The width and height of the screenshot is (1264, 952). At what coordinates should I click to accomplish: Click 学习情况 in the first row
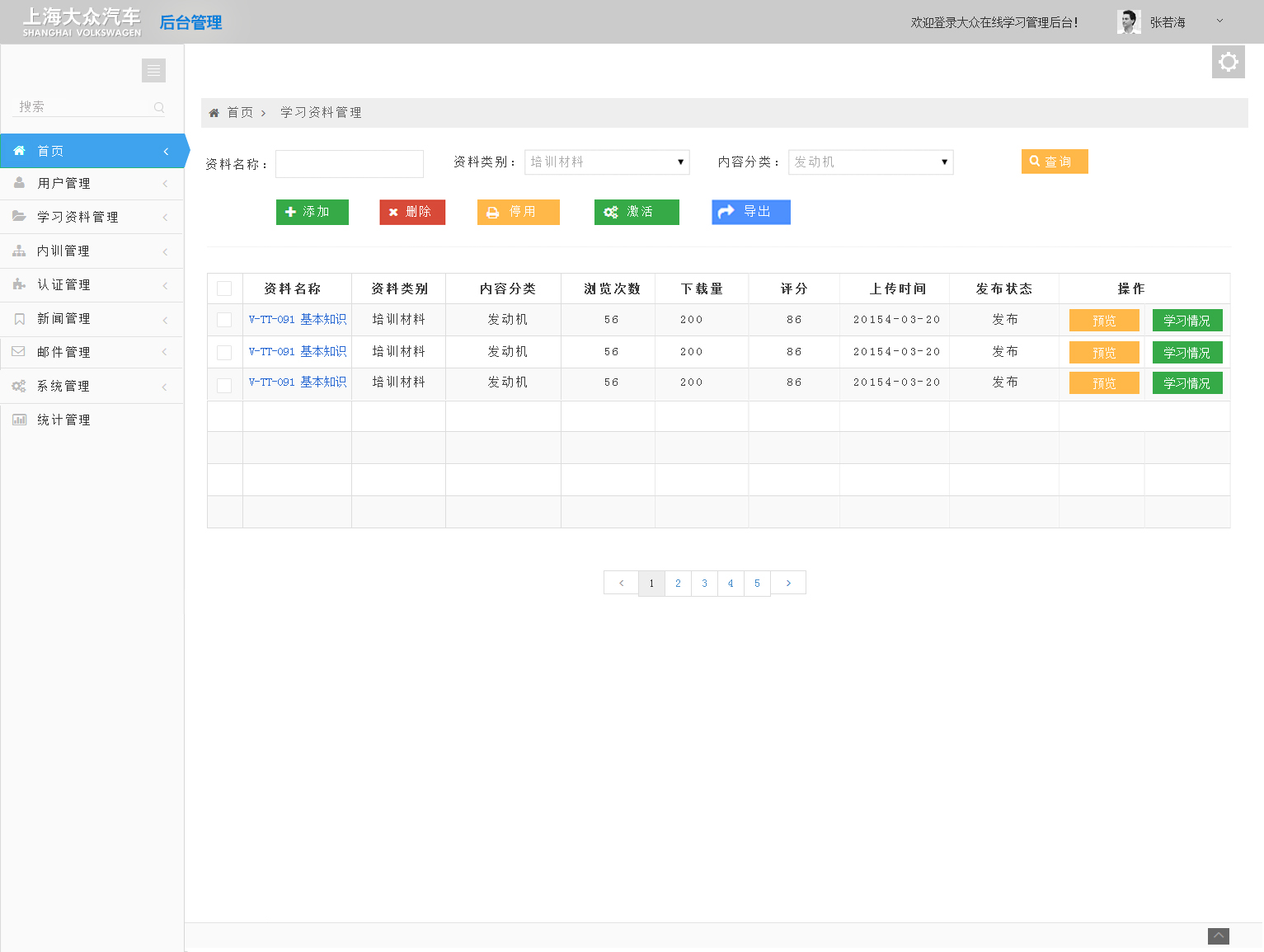click(x=1187, y=321)
